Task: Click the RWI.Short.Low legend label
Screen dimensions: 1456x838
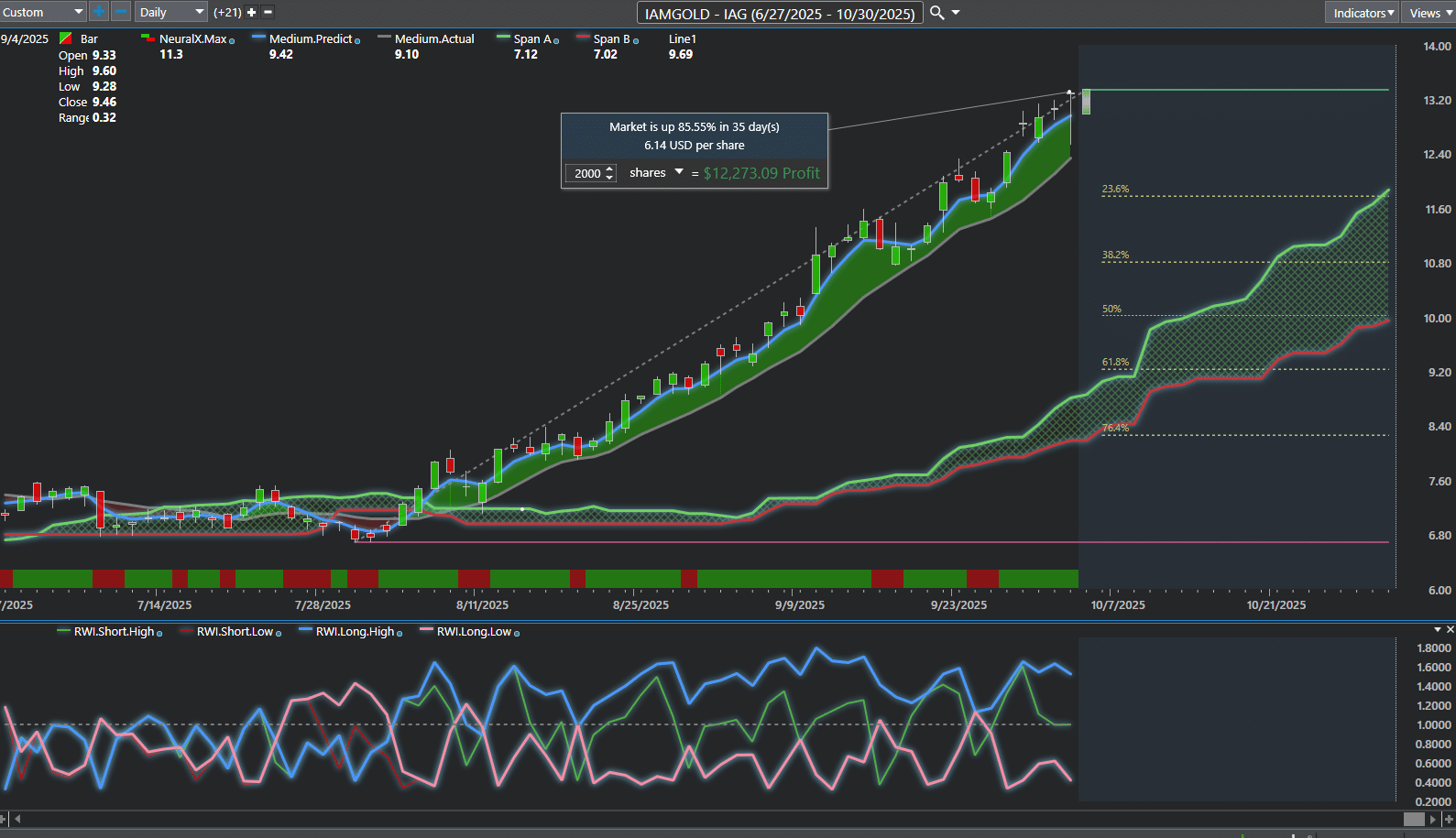Action: [x=235, y=632]
